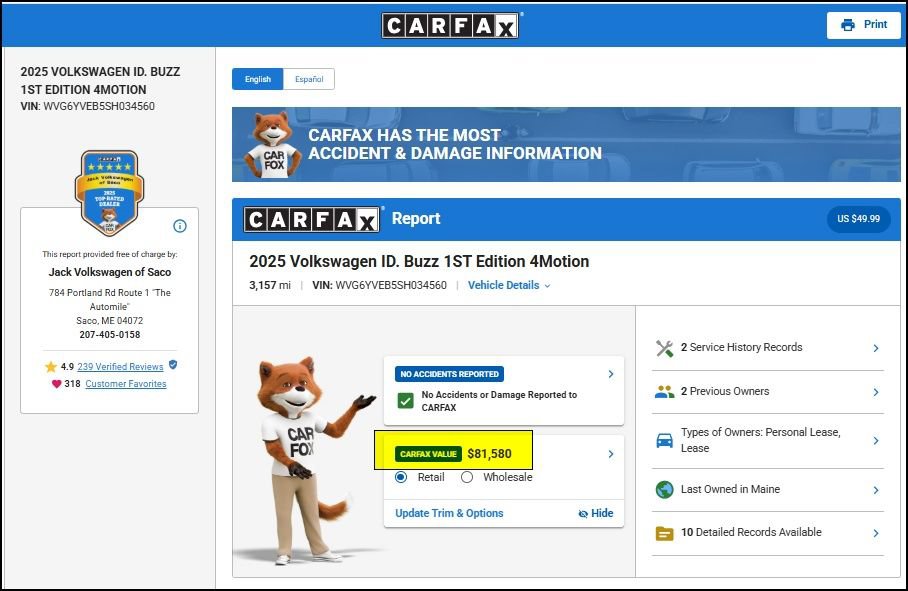Click the Last Owned in Maine text
Image resolution: width=908 pixels, height=591 pixels.
click(x=730, y=489)
